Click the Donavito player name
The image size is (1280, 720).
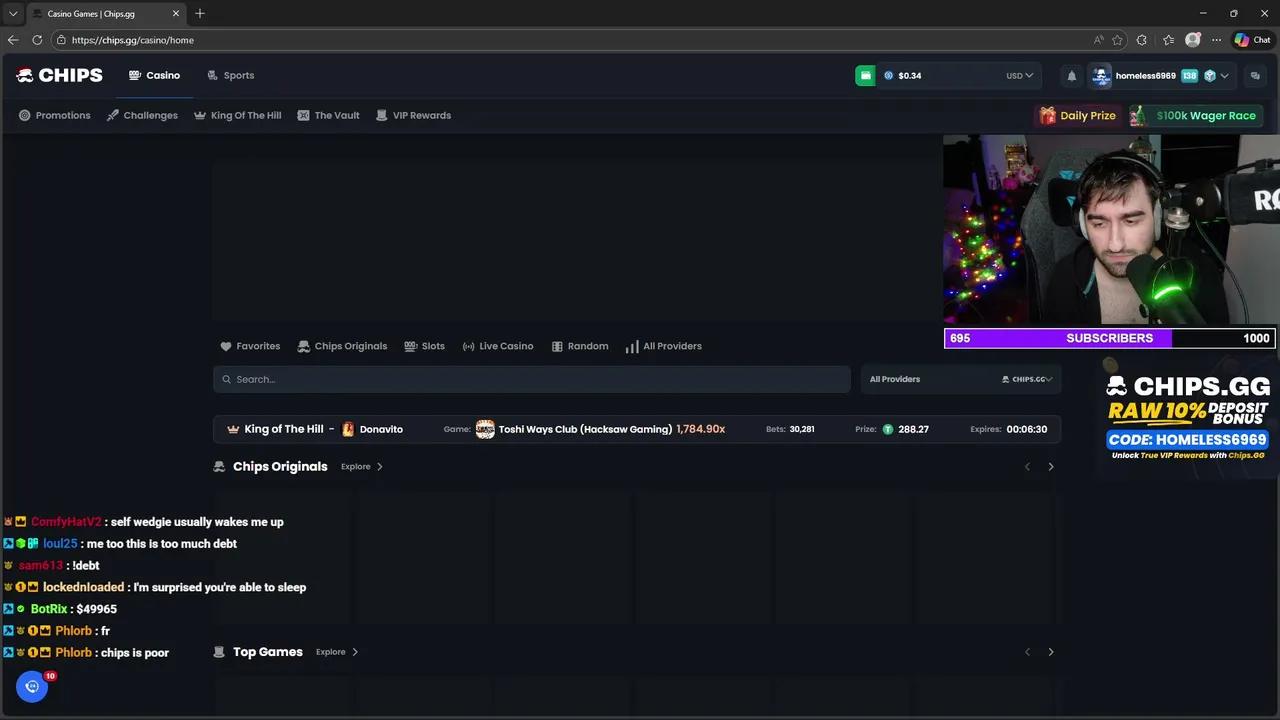(x=381, y=429)
